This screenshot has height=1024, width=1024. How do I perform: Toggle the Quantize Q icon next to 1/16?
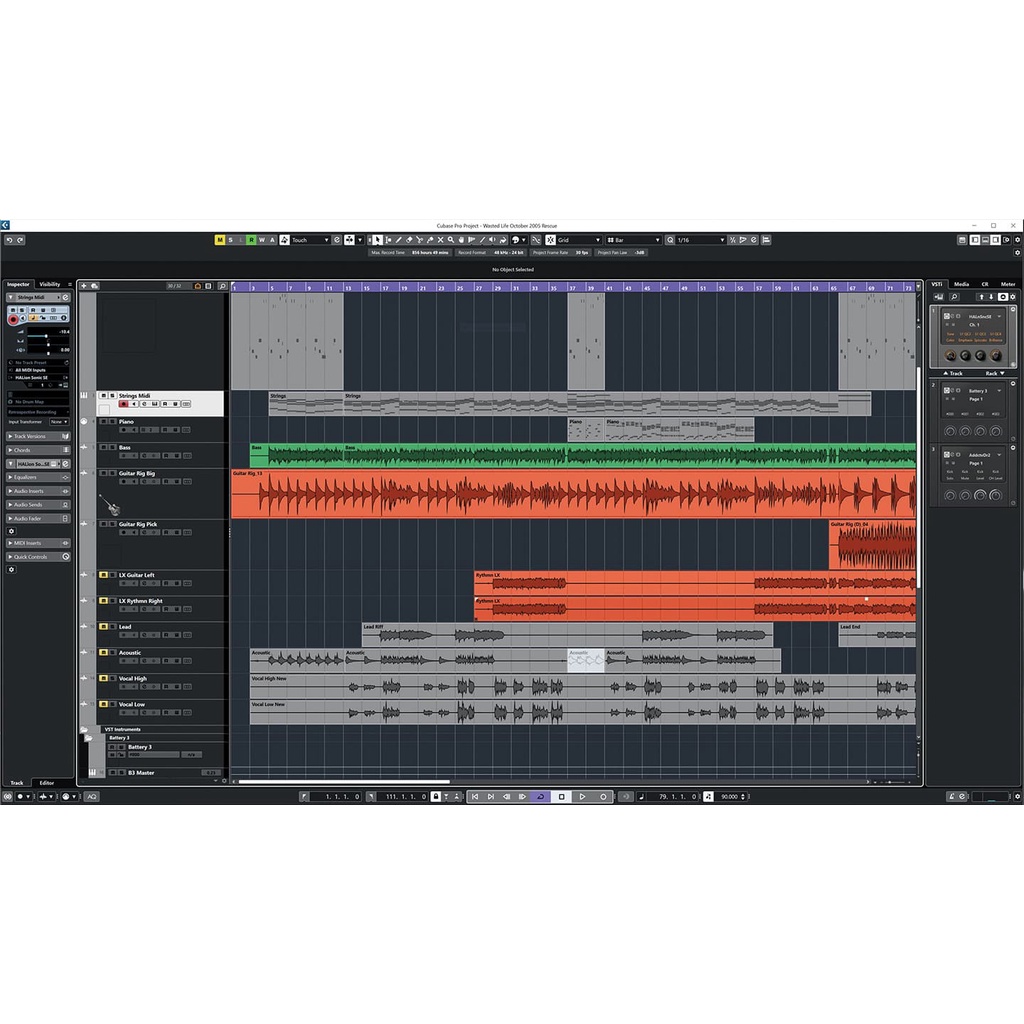(670, 240)
